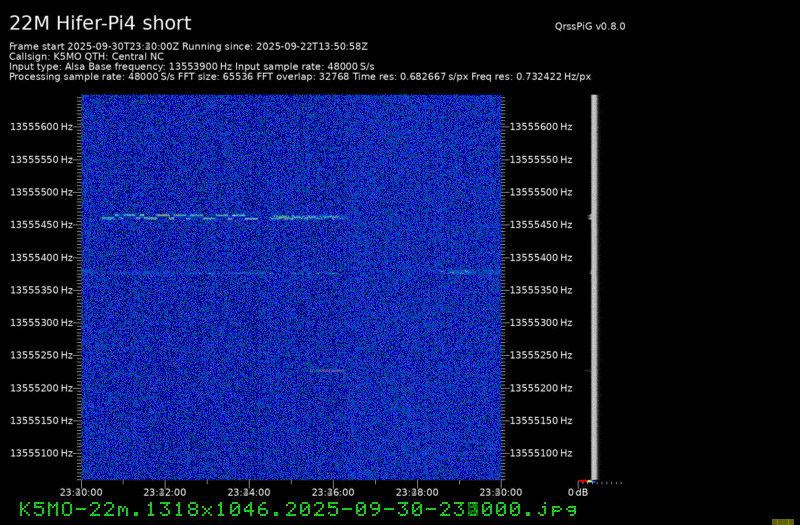Viewport: 800px width, 525px height.
Task: Click the 0 dB scale label
Action: click(x=578, y=492)
